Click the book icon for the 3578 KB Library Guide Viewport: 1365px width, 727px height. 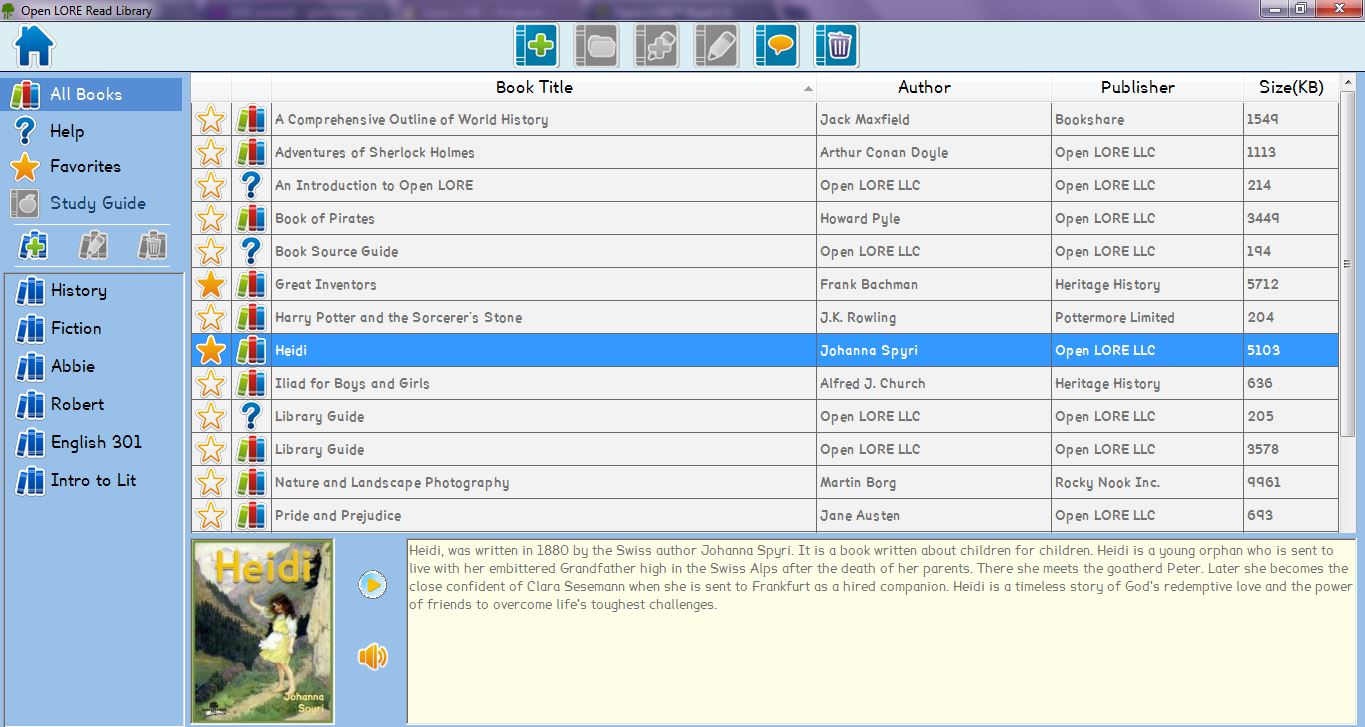click(251, 449)
